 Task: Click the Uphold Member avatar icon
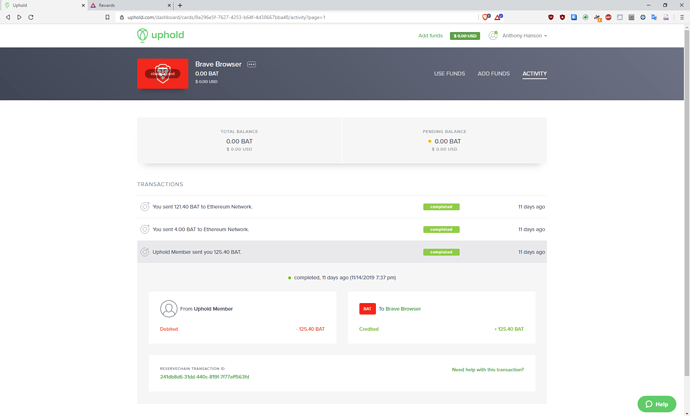pos(169,309)
